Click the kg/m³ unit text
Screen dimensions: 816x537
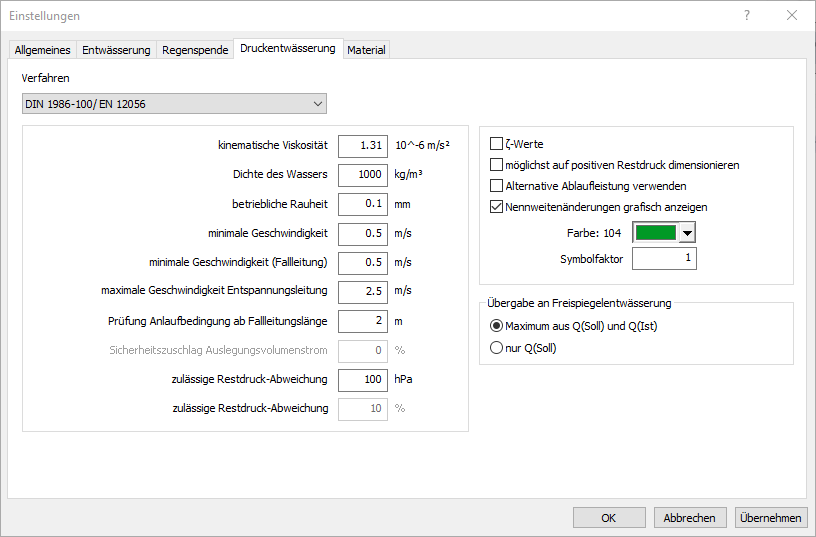(x=408, y=174)
